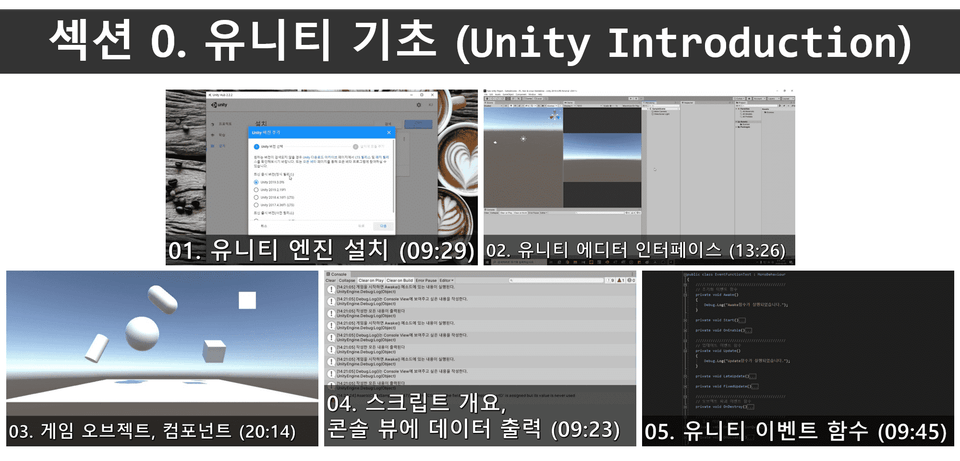This screenshot has width=960, height=461.
Task: Click the 다음 (Next) button in dialog
Action: 383,226
